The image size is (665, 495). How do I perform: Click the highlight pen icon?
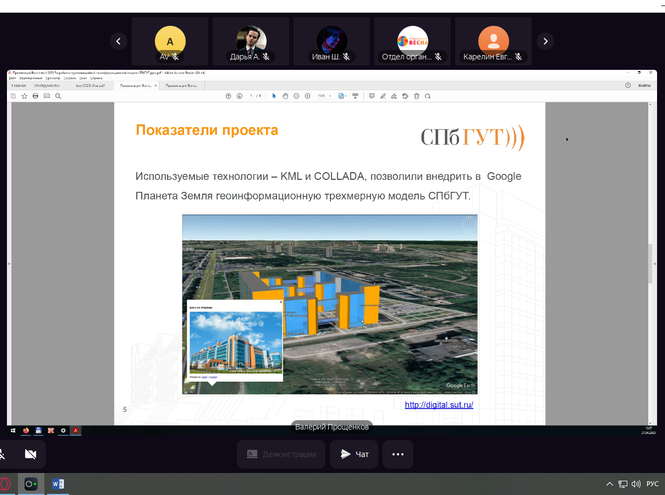click(383, 96)
